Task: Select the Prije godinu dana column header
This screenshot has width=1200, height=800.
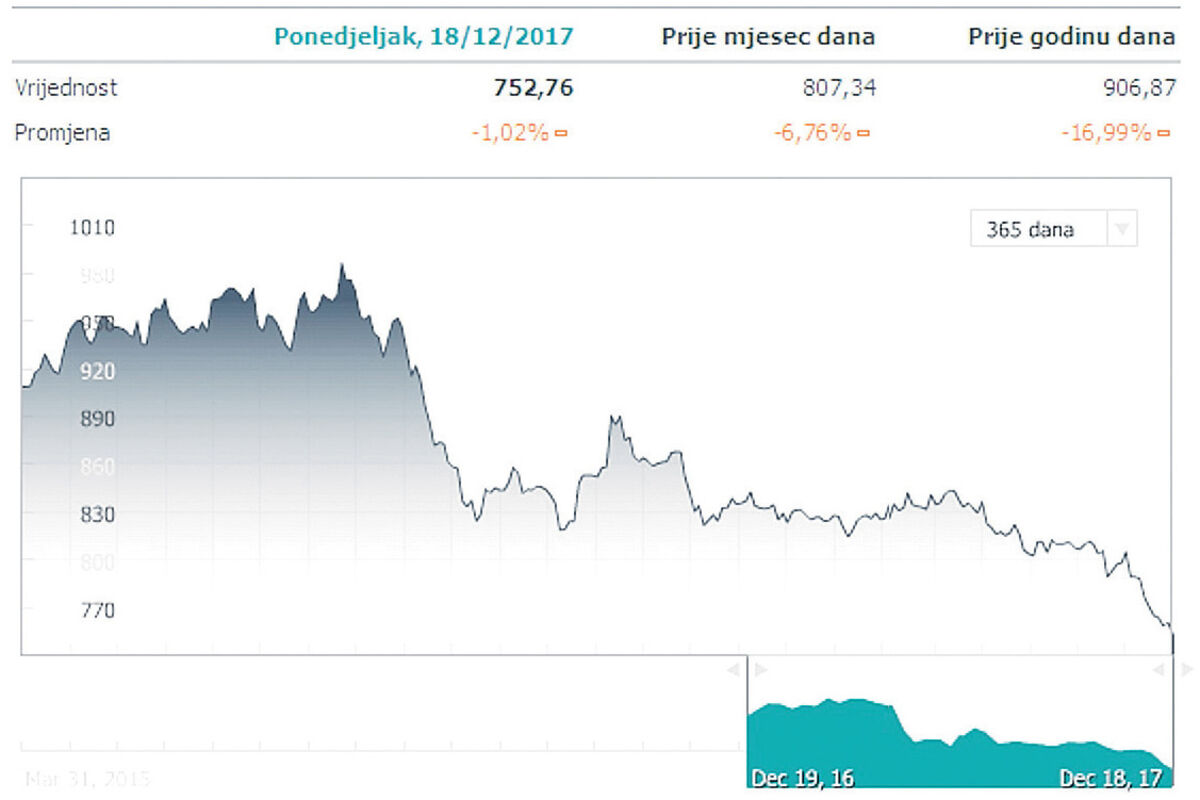Action: click(x=1071, y=37)
